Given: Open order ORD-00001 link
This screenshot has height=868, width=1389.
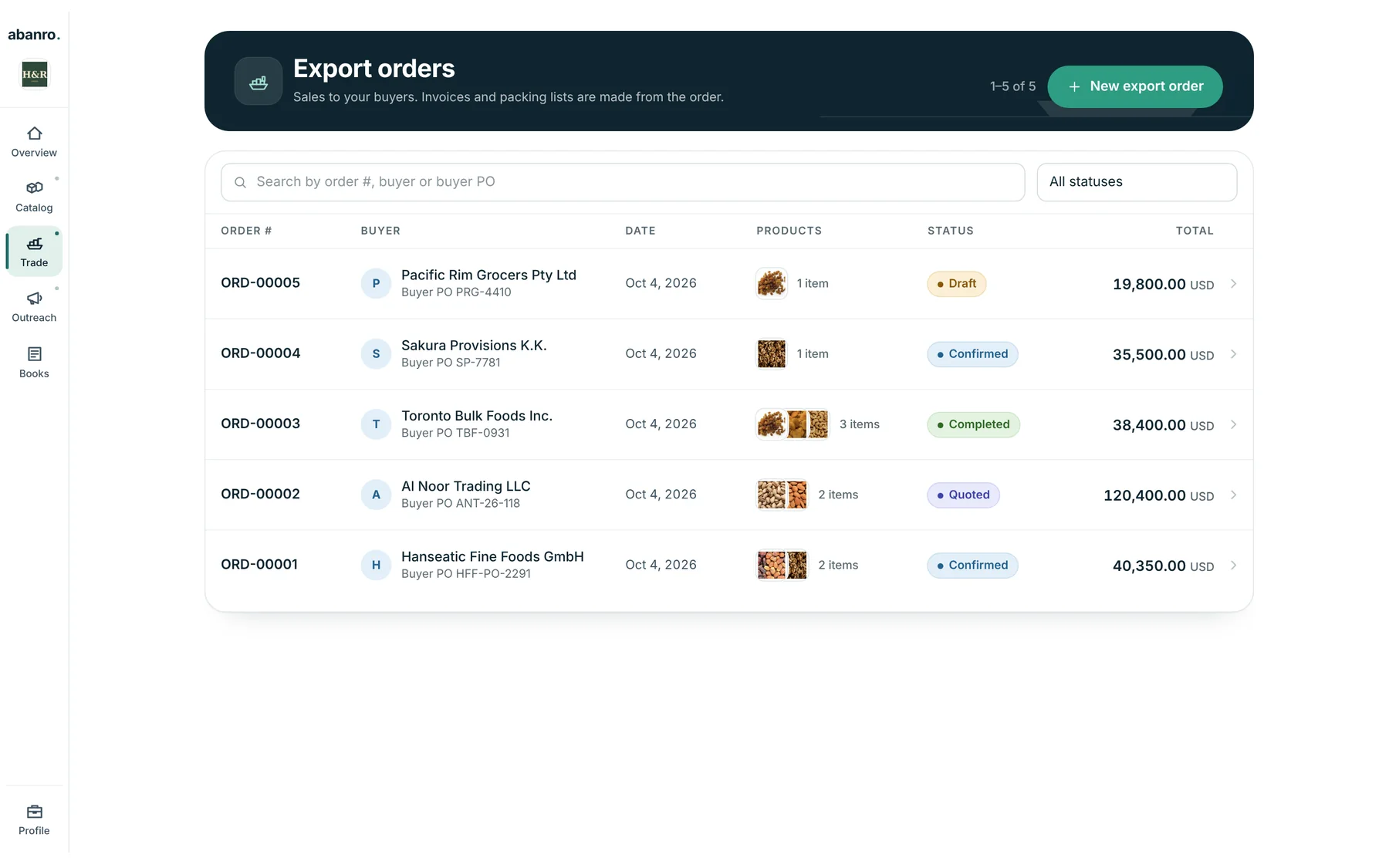Looking at the screenshot, I should tap(259, 564).
